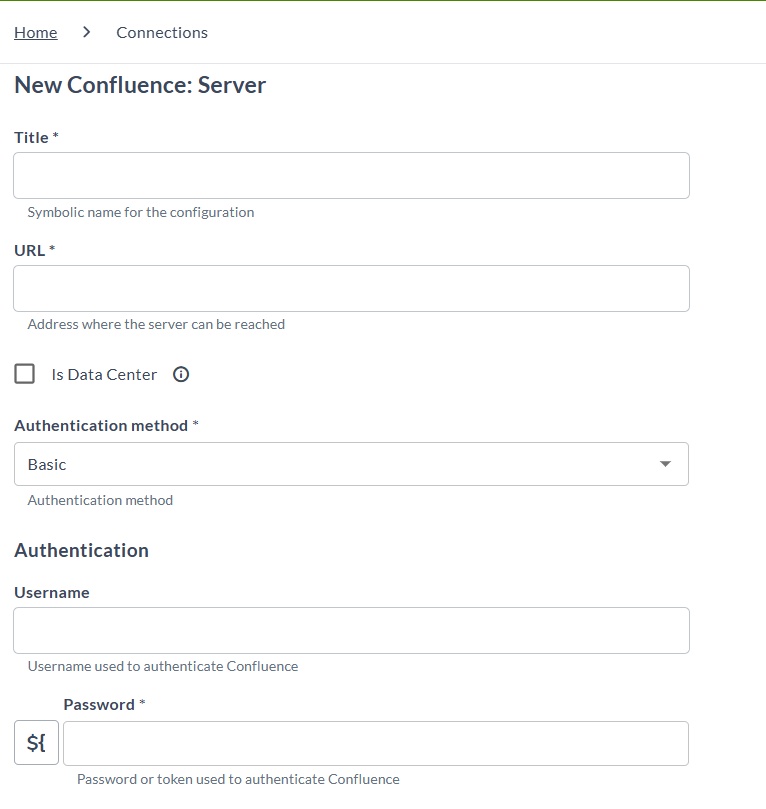Click the Username field label
The image size is (766, 809).
52,592
